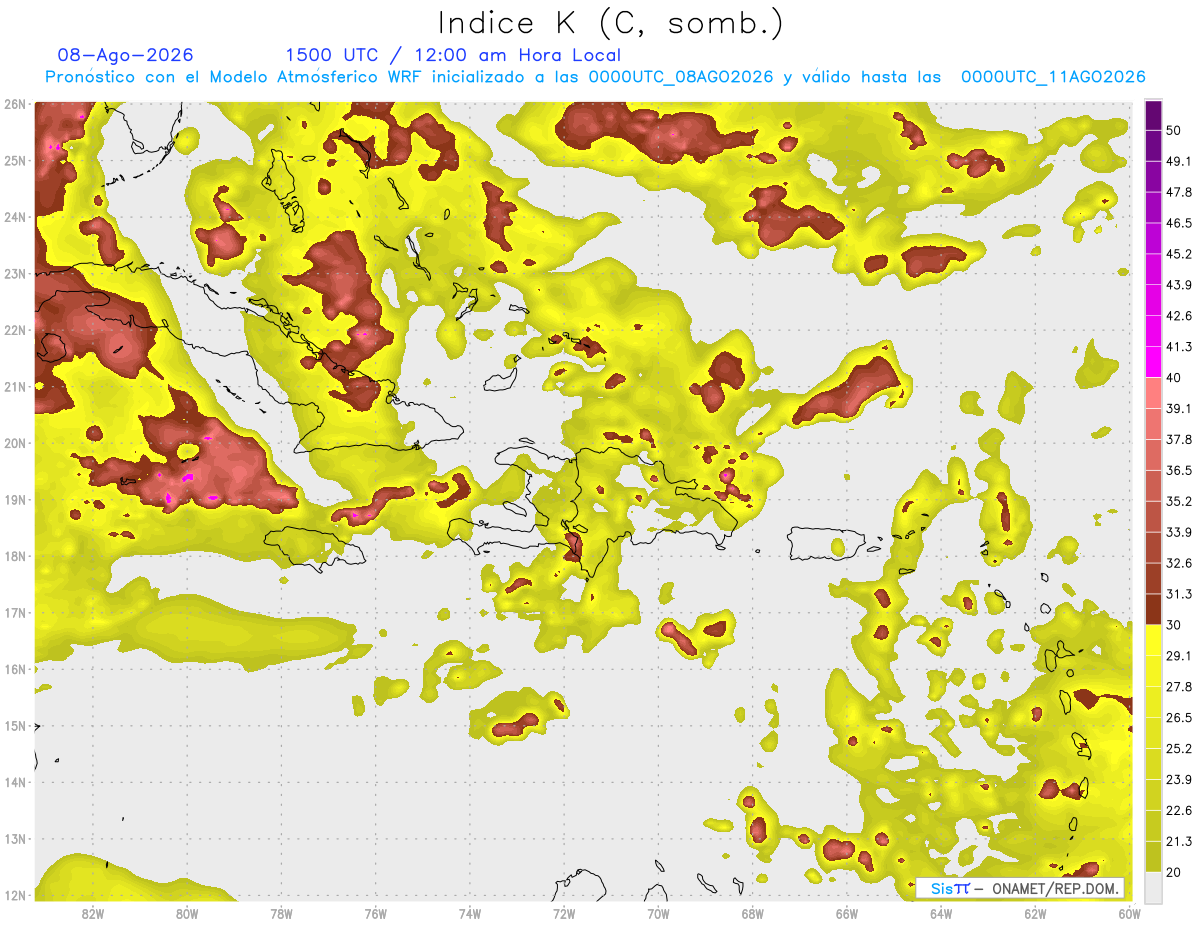Click the map title "Indice K (C, somb.)"
The width and height of the screenshot is (1200, 927).
(x=610, y=23)
